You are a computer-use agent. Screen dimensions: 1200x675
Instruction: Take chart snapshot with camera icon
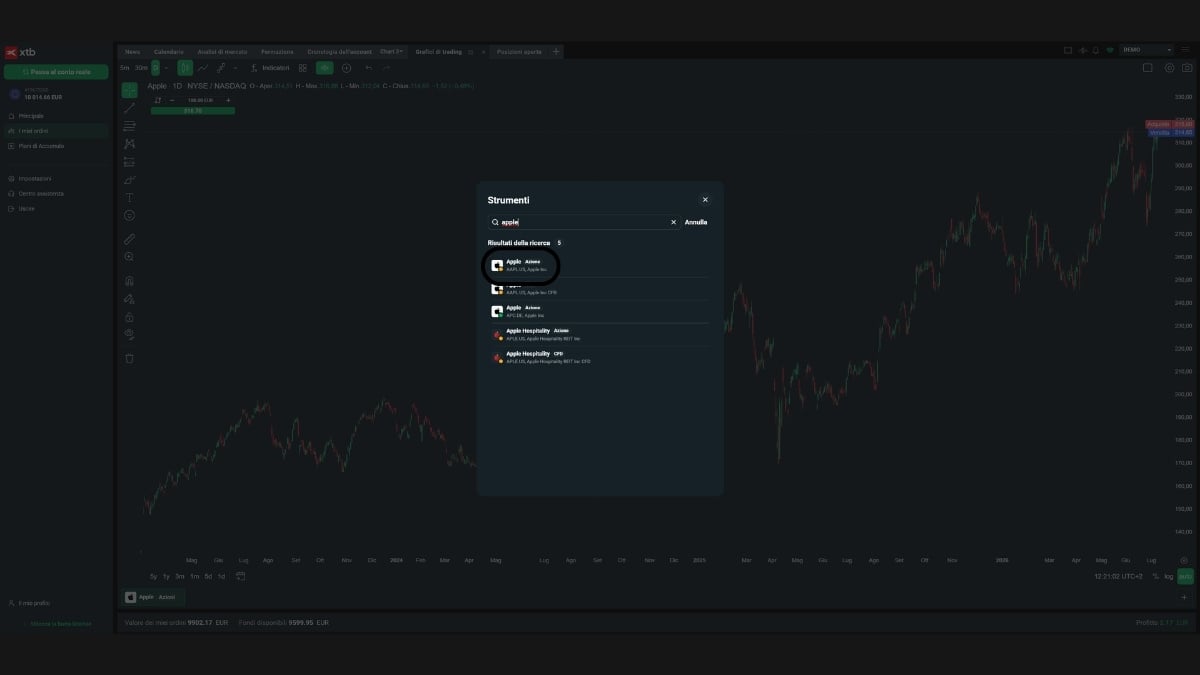point(1186,68)
